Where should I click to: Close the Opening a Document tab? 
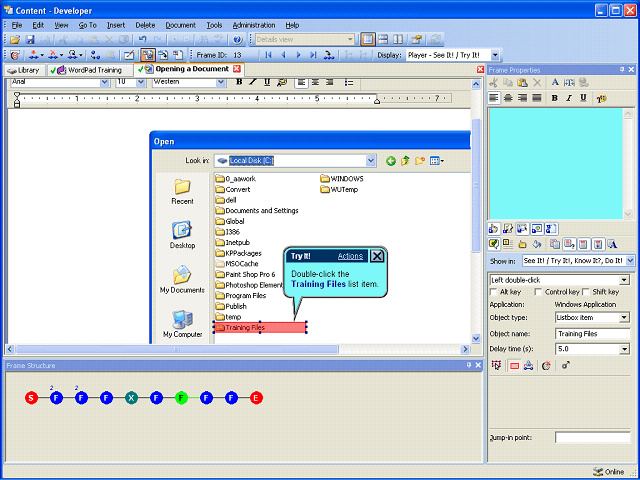237,69
